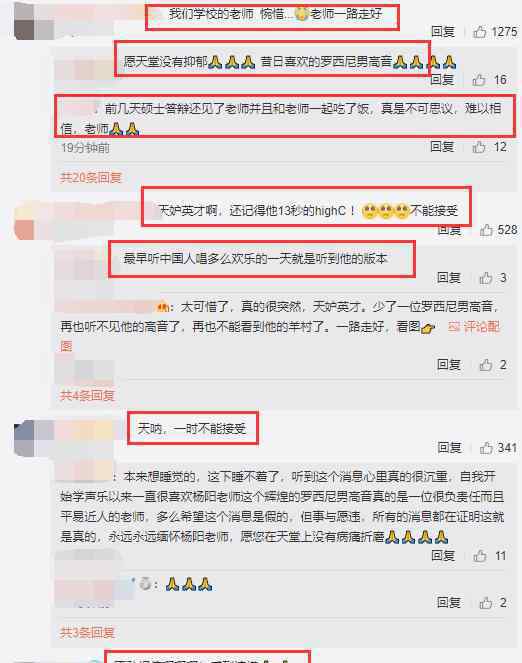This screenshot has width=522, height=663.
Task: Click blurred avatar of the first commenter
Action: point(34,21)
